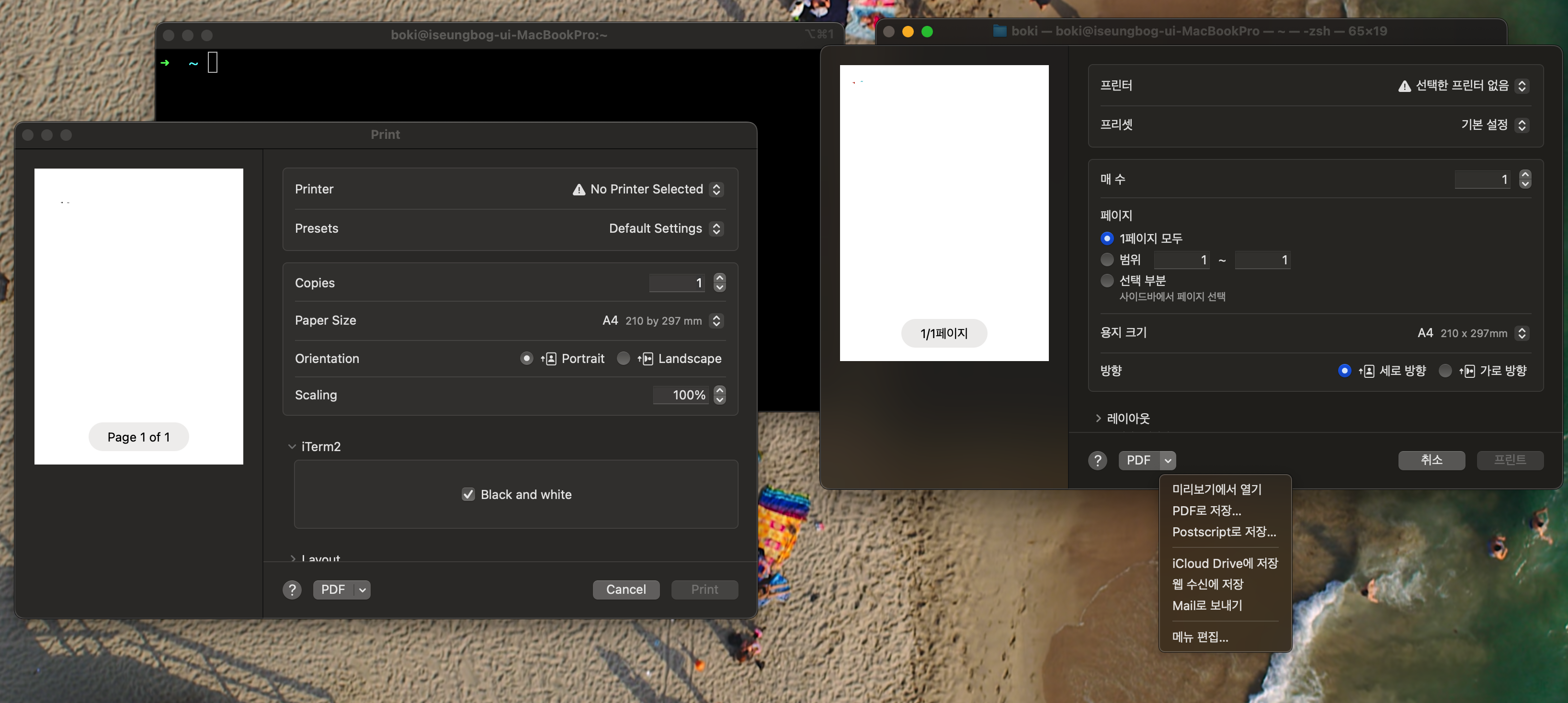Click help question mark in Korean print dialog
Image resolution: width=1568 pixels, height=703 pixels.
[x=1098, y=460]
